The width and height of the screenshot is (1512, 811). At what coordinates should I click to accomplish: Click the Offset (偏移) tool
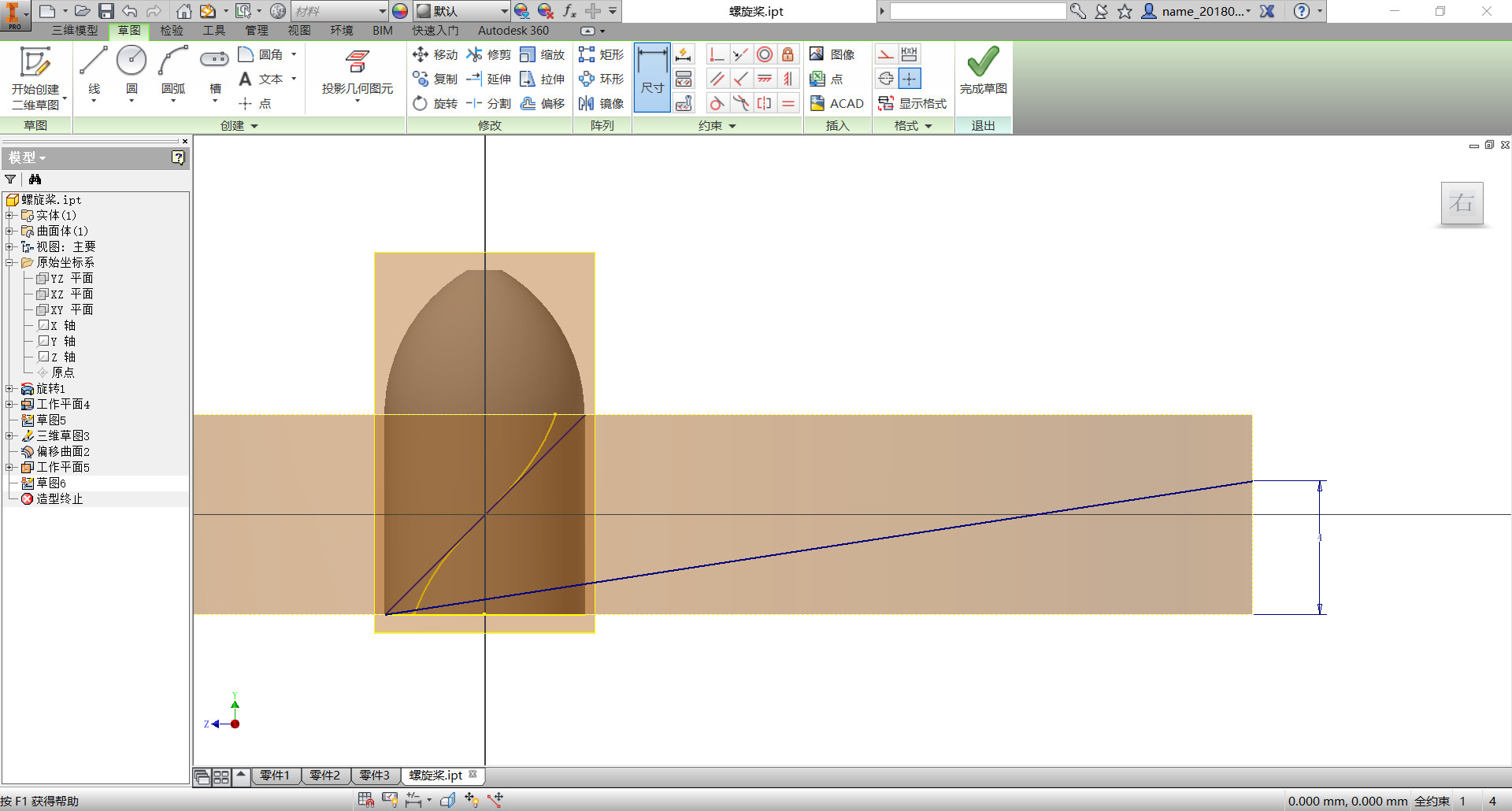(x=543, y=103)
